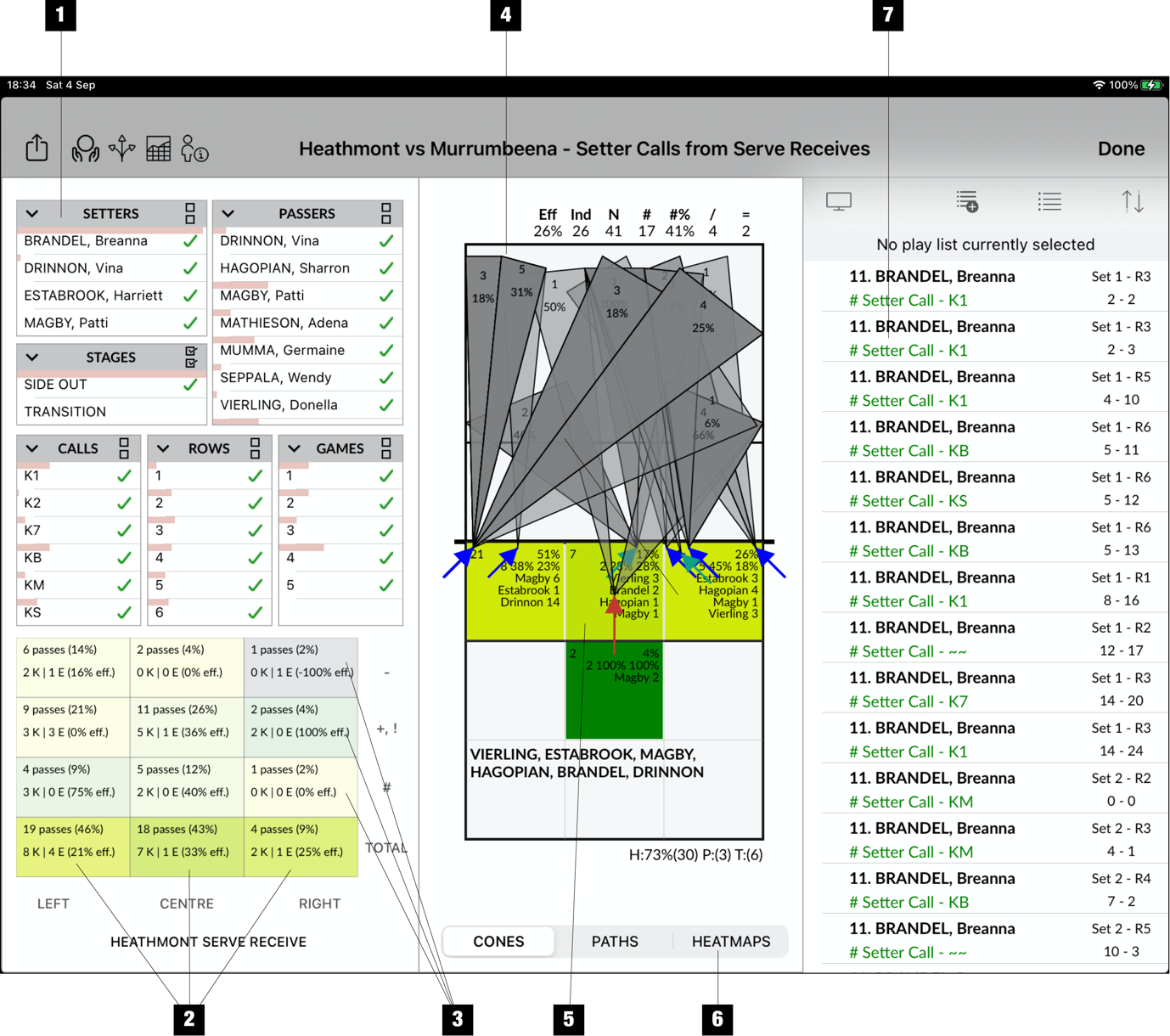Image resolution: width=1170 pixels, height=1036 pixels.
Task: Click the add to play list icon
Action: click(x=966, y=201)
